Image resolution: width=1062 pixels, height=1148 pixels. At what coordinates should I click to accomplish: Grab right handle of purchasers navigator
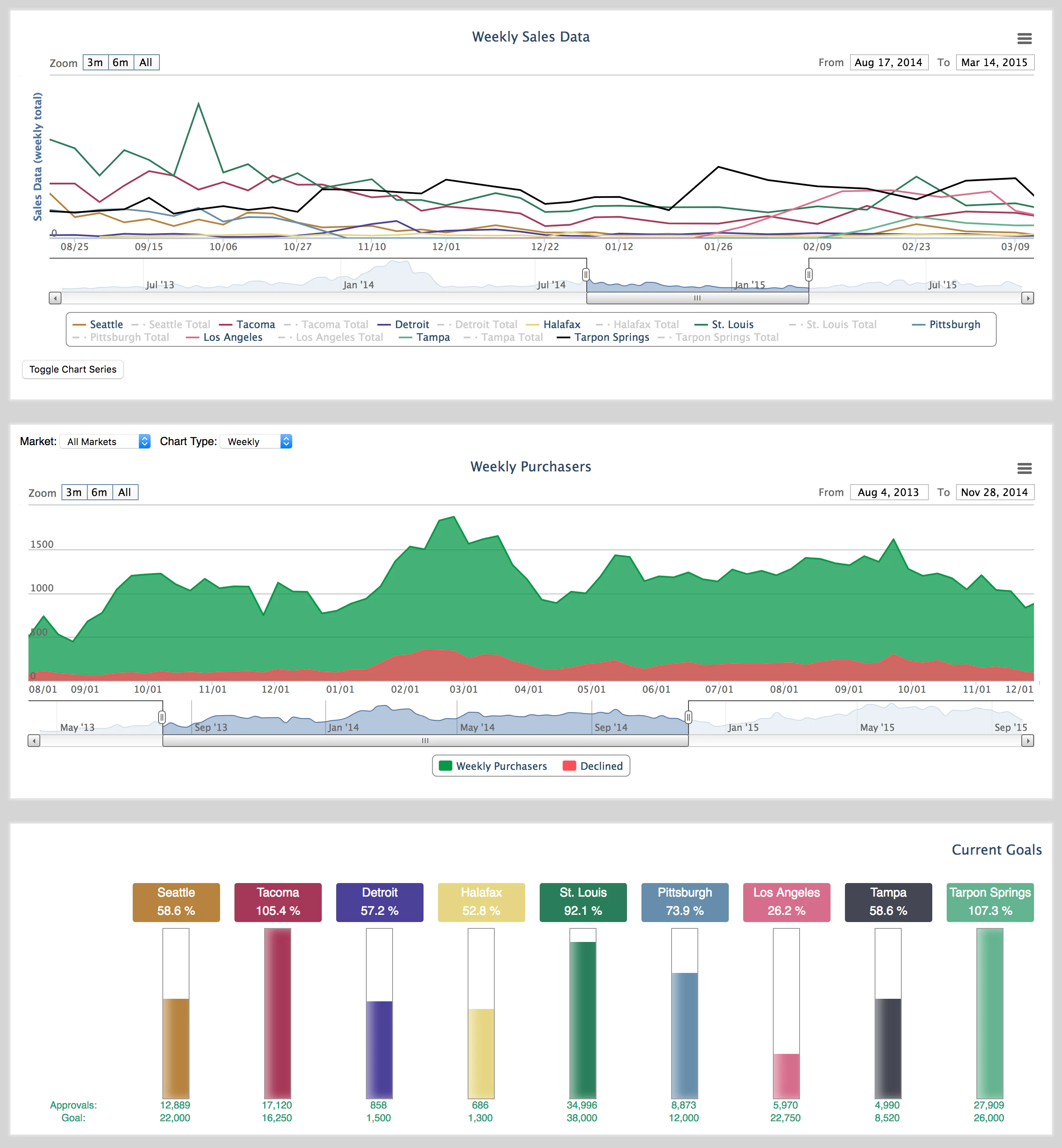click(688, 717)
